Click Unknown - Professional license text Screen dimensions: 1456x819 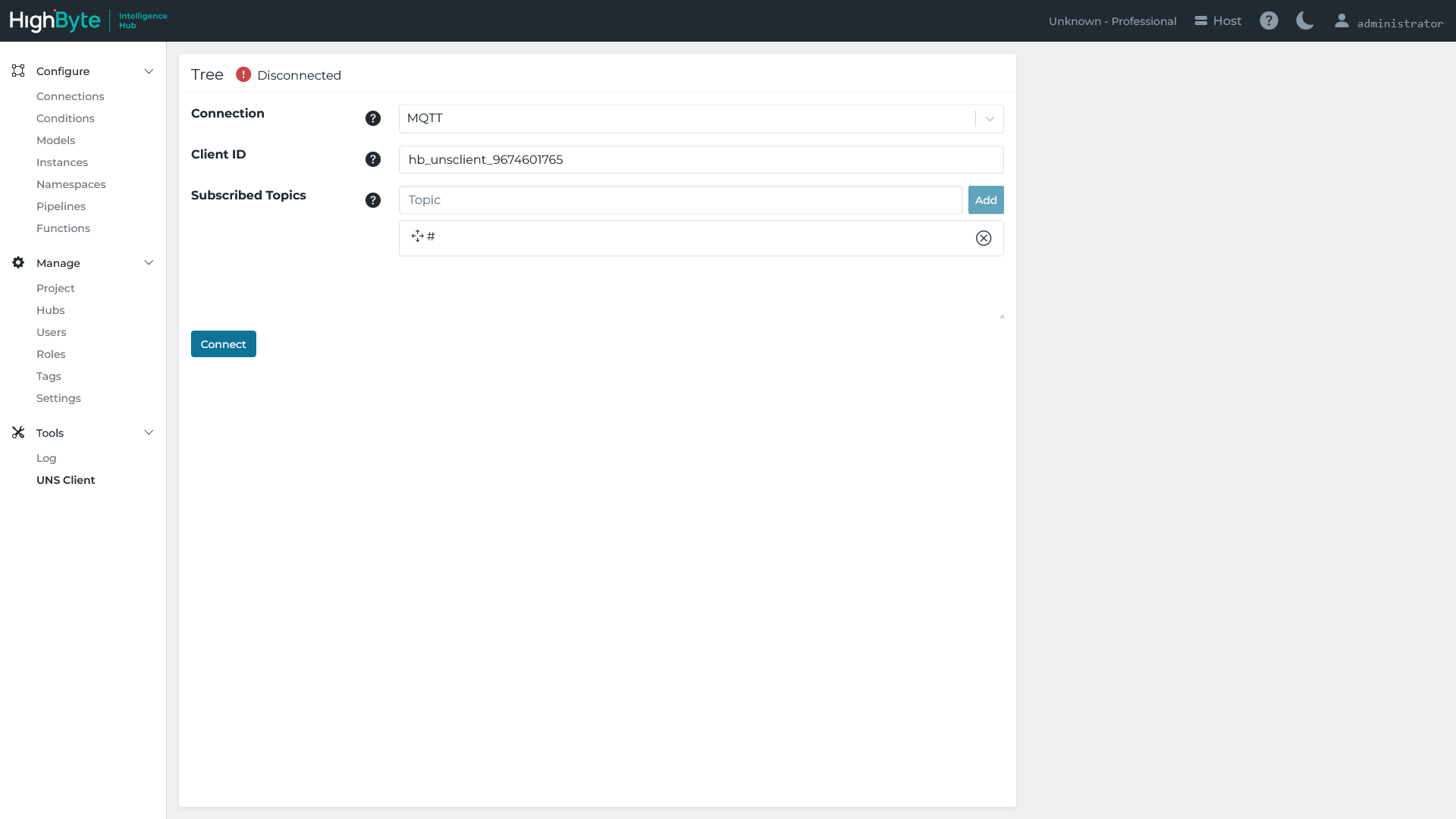(x=1112, y=21)
